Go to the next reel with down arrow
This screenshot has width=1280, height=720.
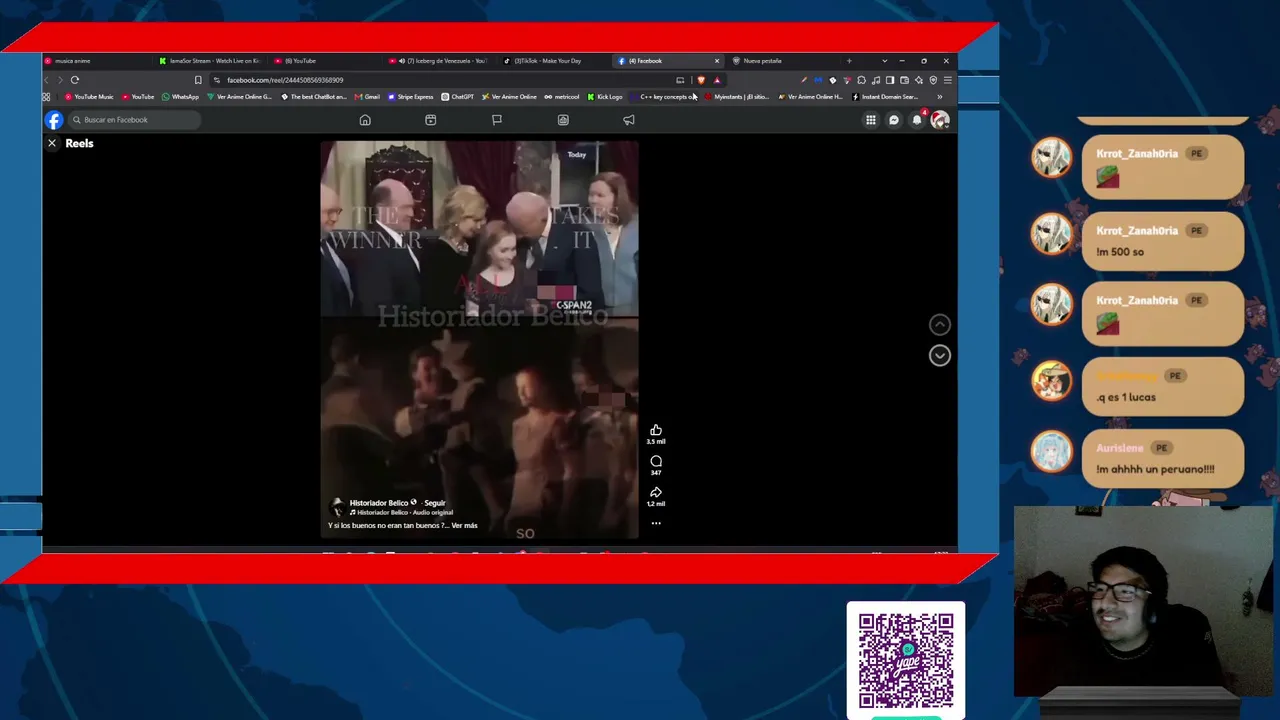tap(939, 355)
